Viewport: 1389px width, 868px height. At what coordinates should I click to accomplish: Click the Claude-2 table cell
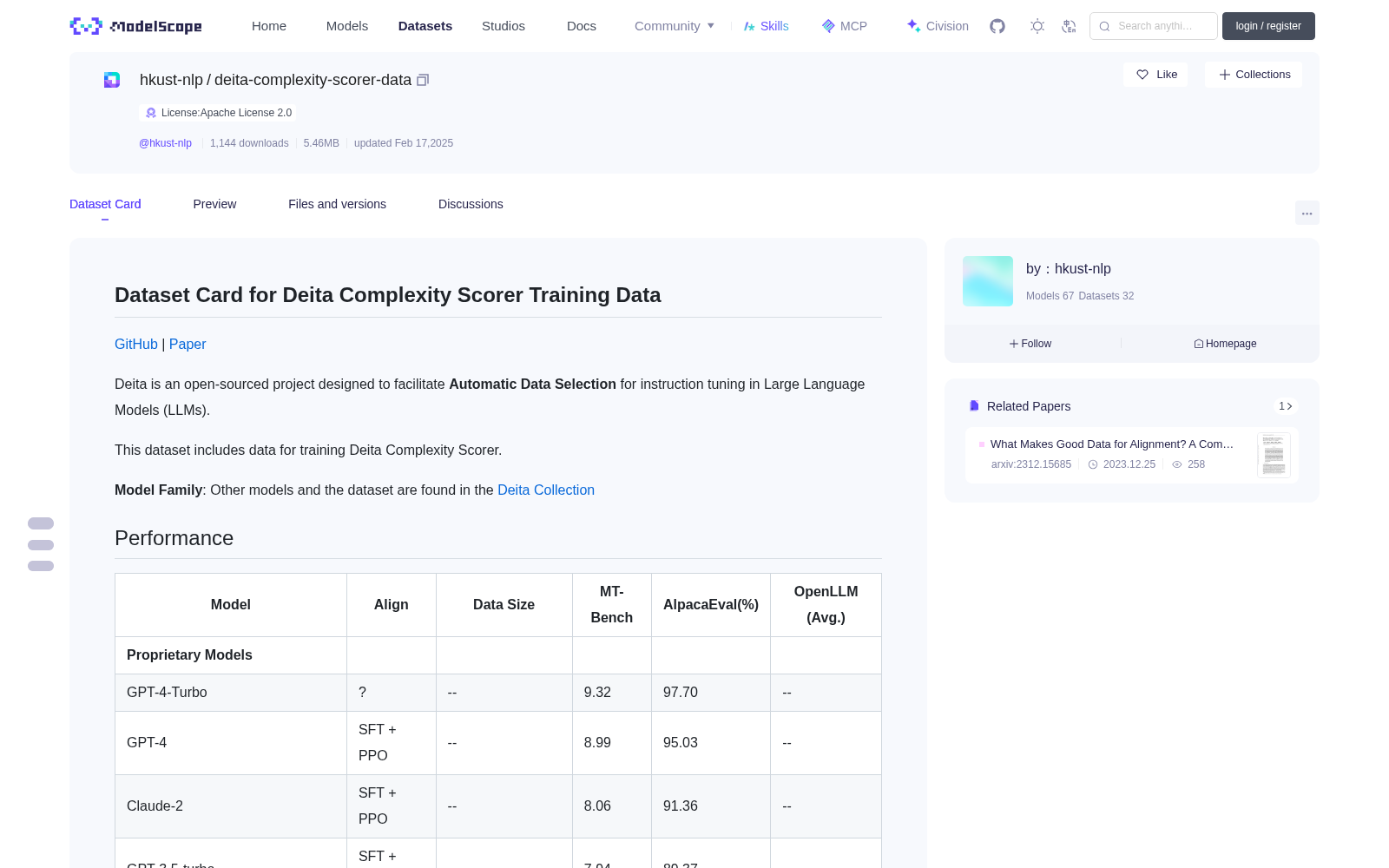click(231, 806)
